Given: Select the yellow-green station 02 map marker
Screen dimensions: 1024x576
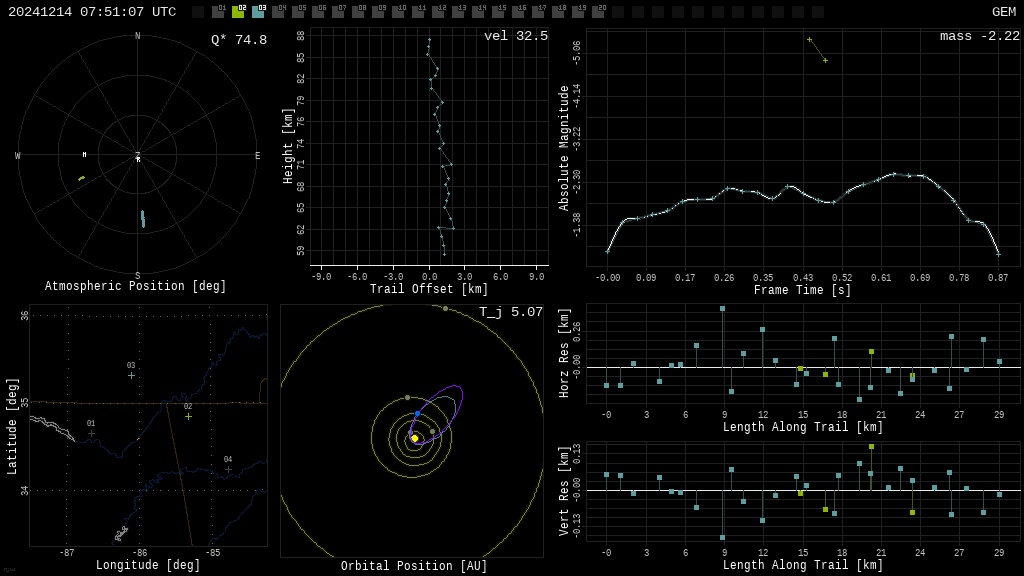Looking at the screenshot, I should (x=188, y=416).
